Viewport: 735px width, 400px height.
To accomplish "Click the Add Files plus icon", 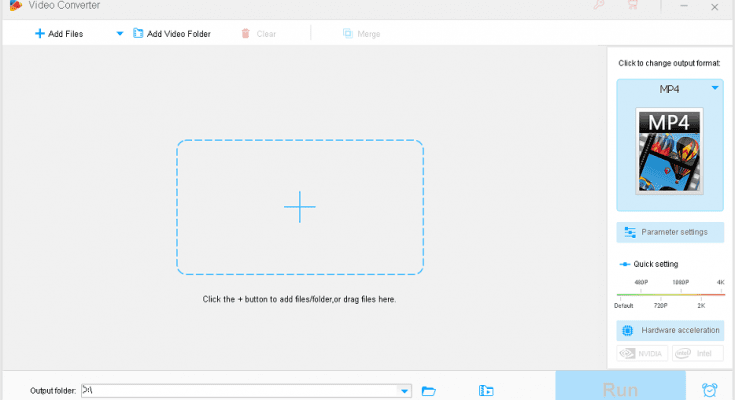I will click(x=40, y=34).
